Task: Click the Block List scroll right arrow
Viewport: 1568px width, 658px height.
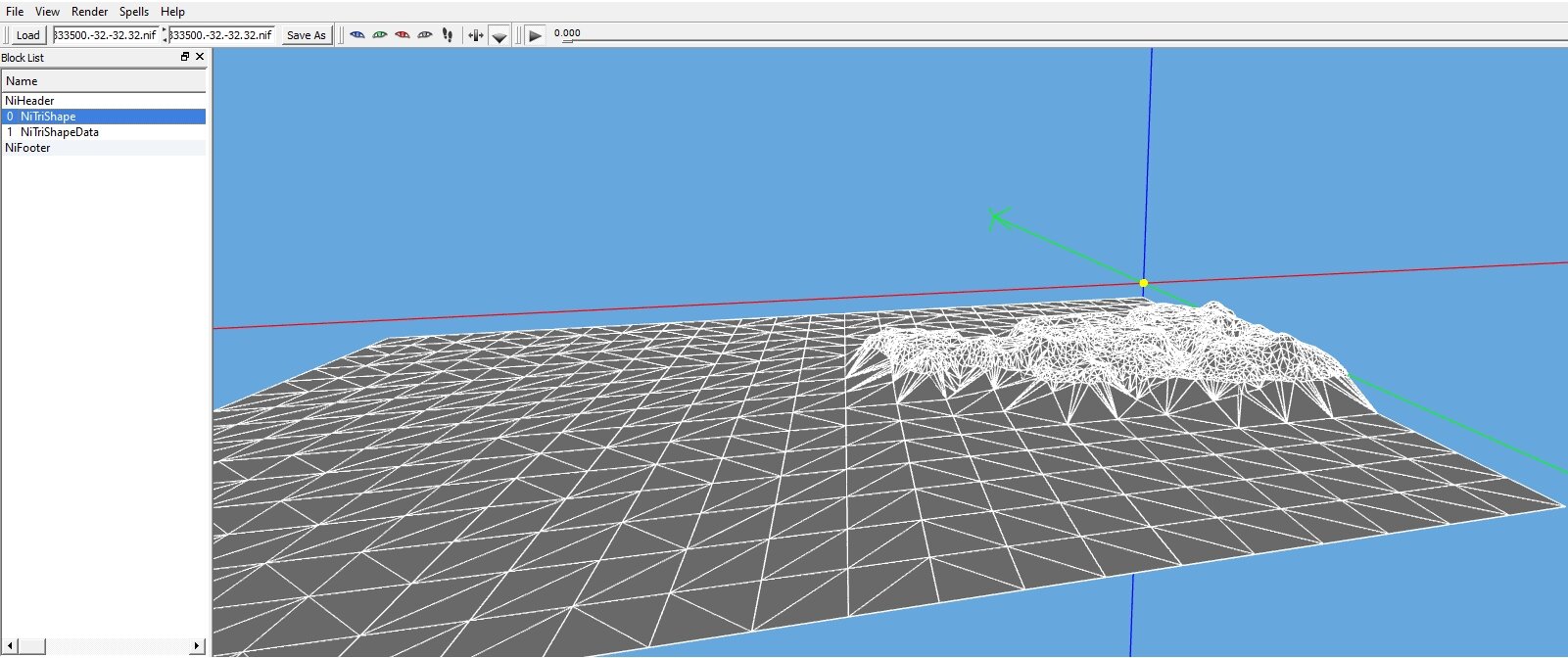Action: click(198, 646)
